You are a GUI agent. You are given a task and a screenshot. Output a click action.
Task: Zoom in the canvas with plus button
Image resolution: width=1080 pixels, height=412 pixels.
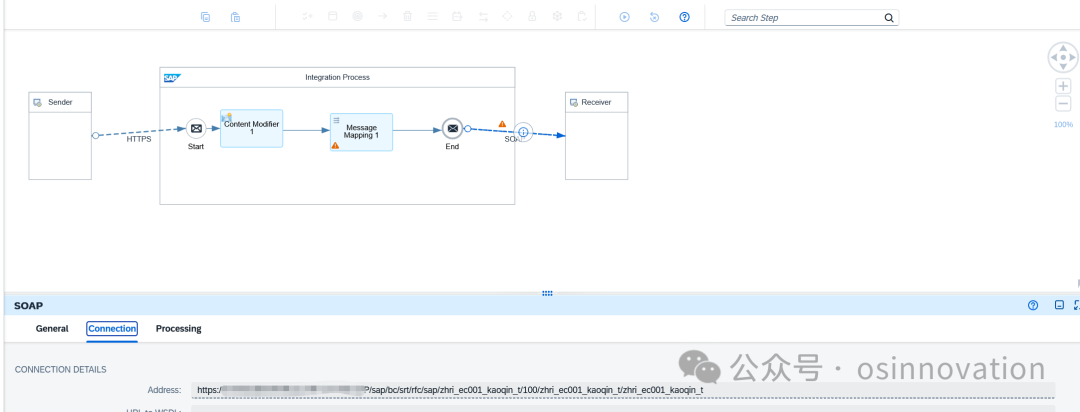pyautogui.click(x=1063, y=86)
